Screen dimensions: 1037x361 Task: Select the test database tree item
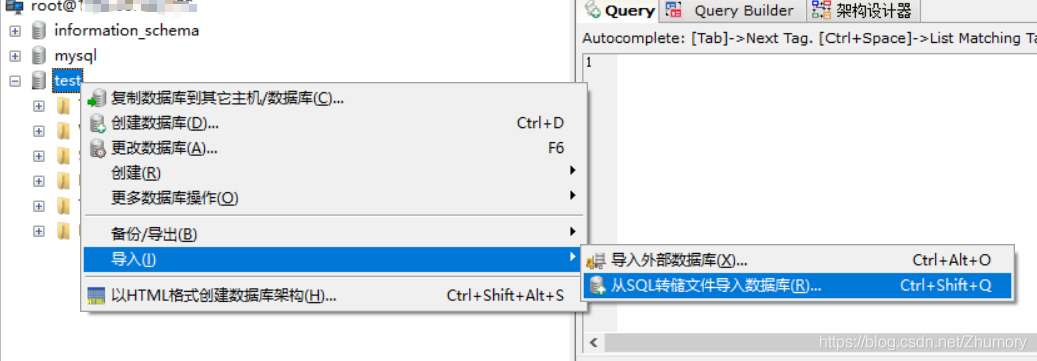point(67,81)
